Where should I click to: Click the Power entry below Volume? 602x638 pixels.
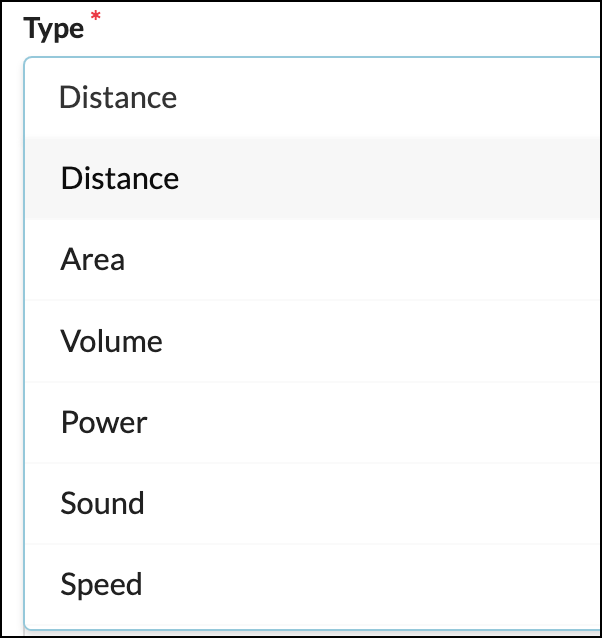(104, 422)
